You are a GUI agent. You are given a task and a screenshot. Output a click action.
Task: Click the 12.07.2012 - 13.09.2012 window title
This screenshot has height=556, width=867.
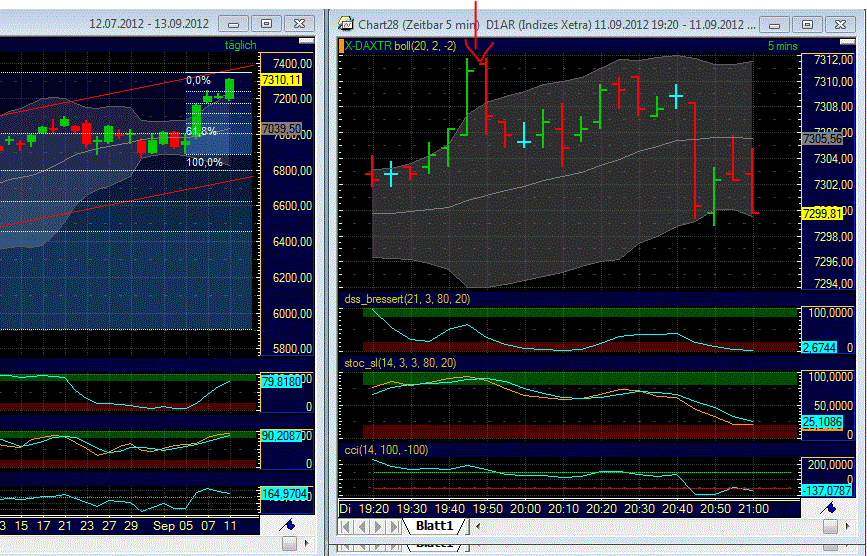click(149, 24)
